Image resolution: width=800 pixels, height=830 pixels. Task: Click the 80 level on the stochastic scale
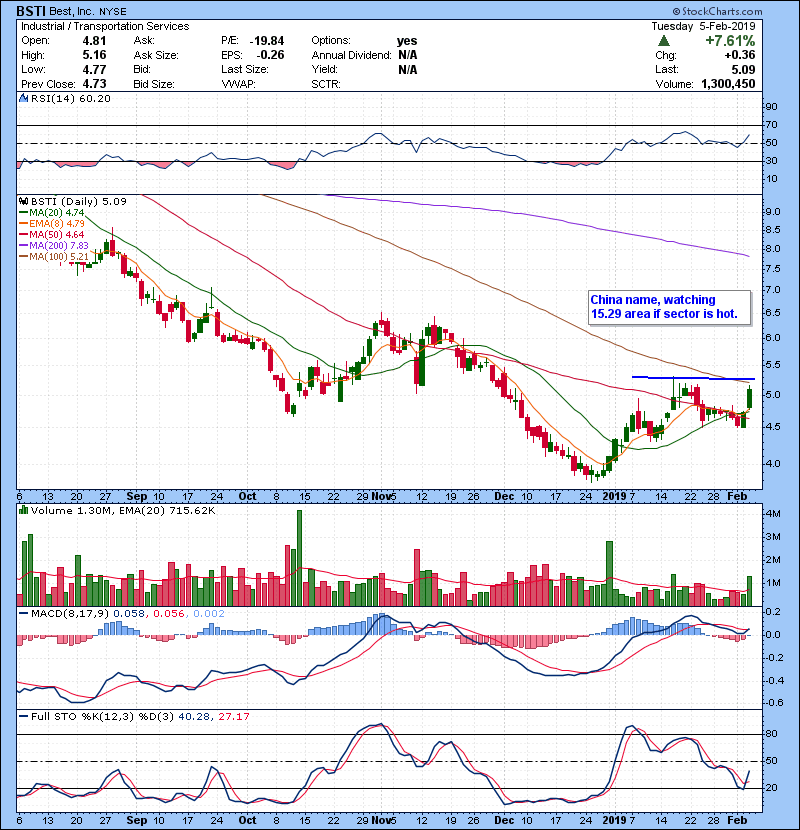pyautogui.click(x=771, y=734)
